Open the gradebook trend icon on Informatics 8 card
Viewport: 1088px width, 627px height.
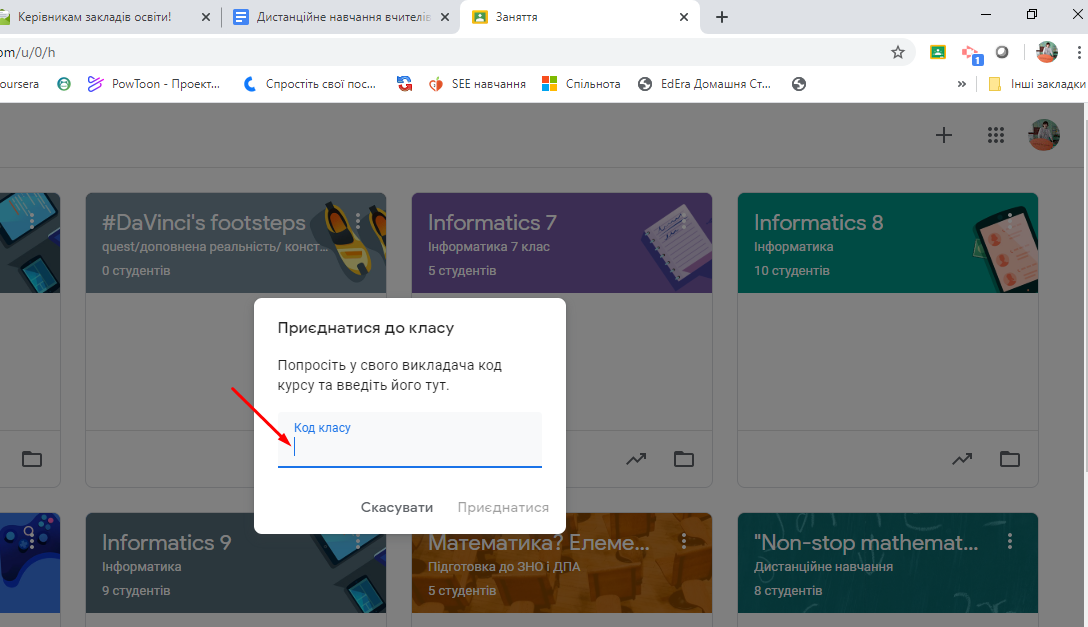click(x=962, y=458)
